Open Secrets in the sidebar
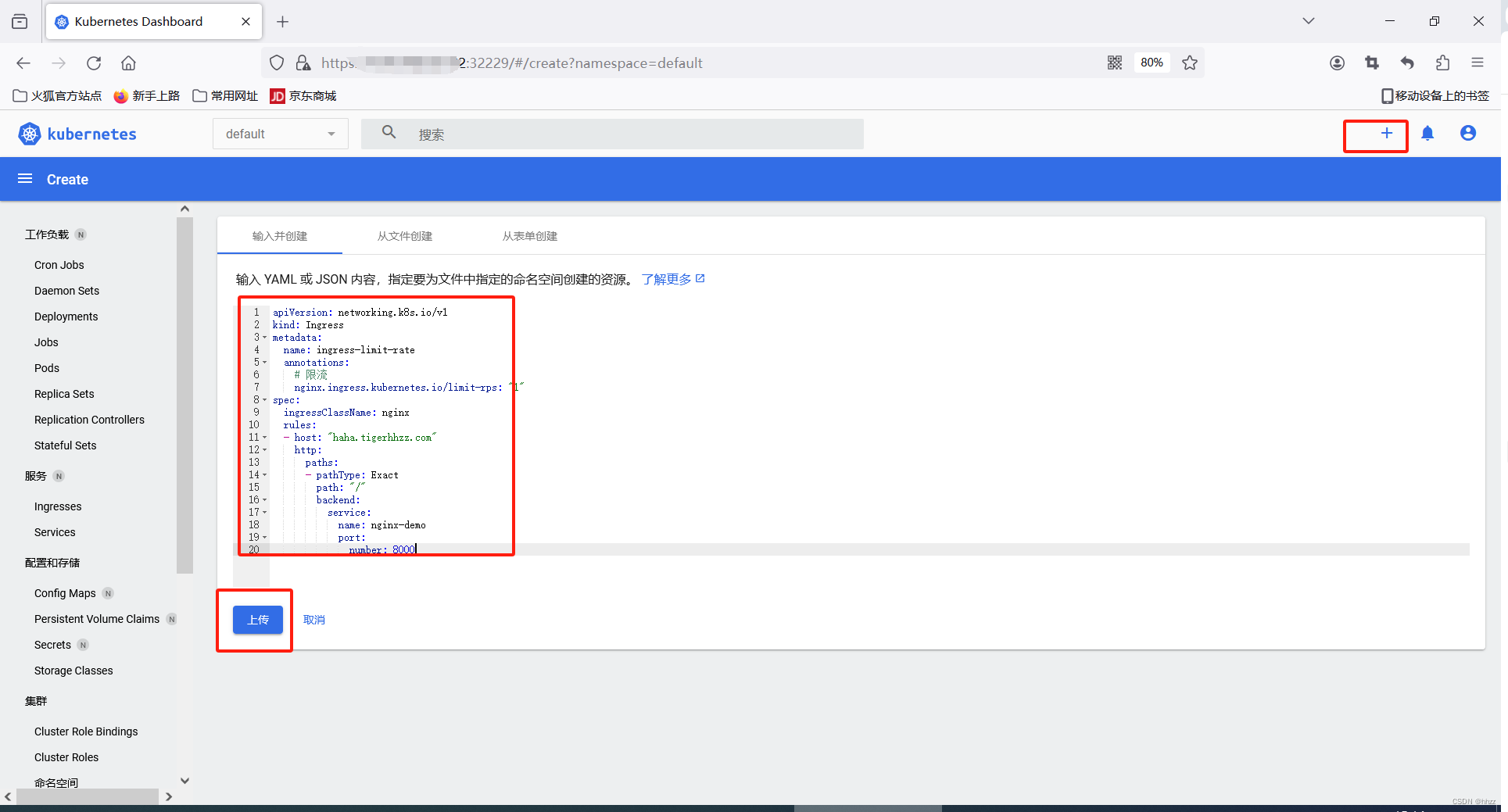 (52, 645)
